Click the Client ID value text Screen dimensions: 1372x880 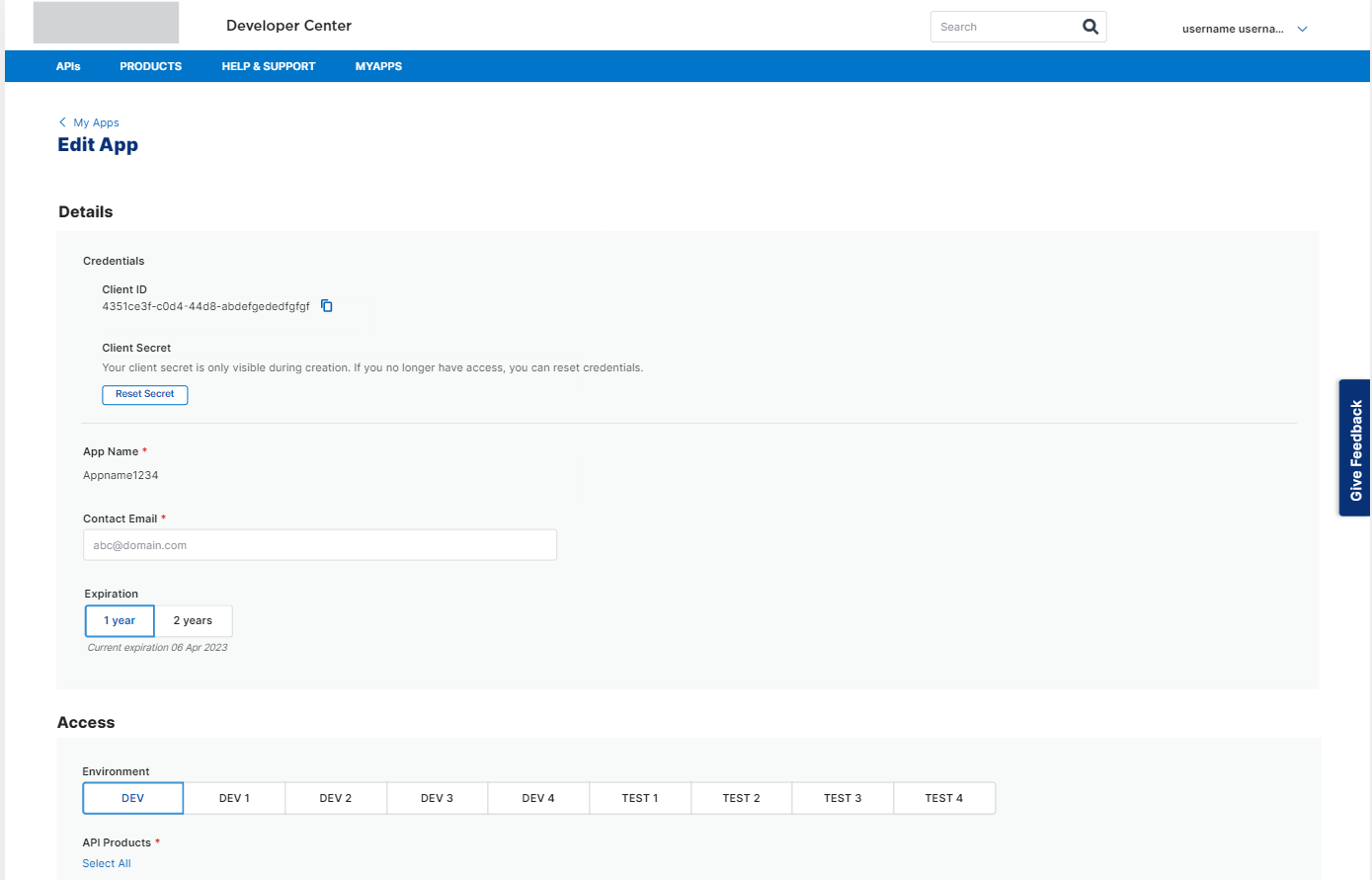click(205, 306)
